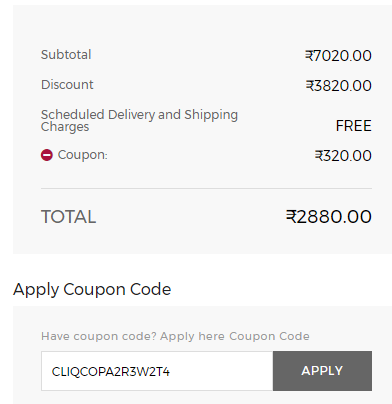Remove the applied coupon with red minus icon

(47, 155)
